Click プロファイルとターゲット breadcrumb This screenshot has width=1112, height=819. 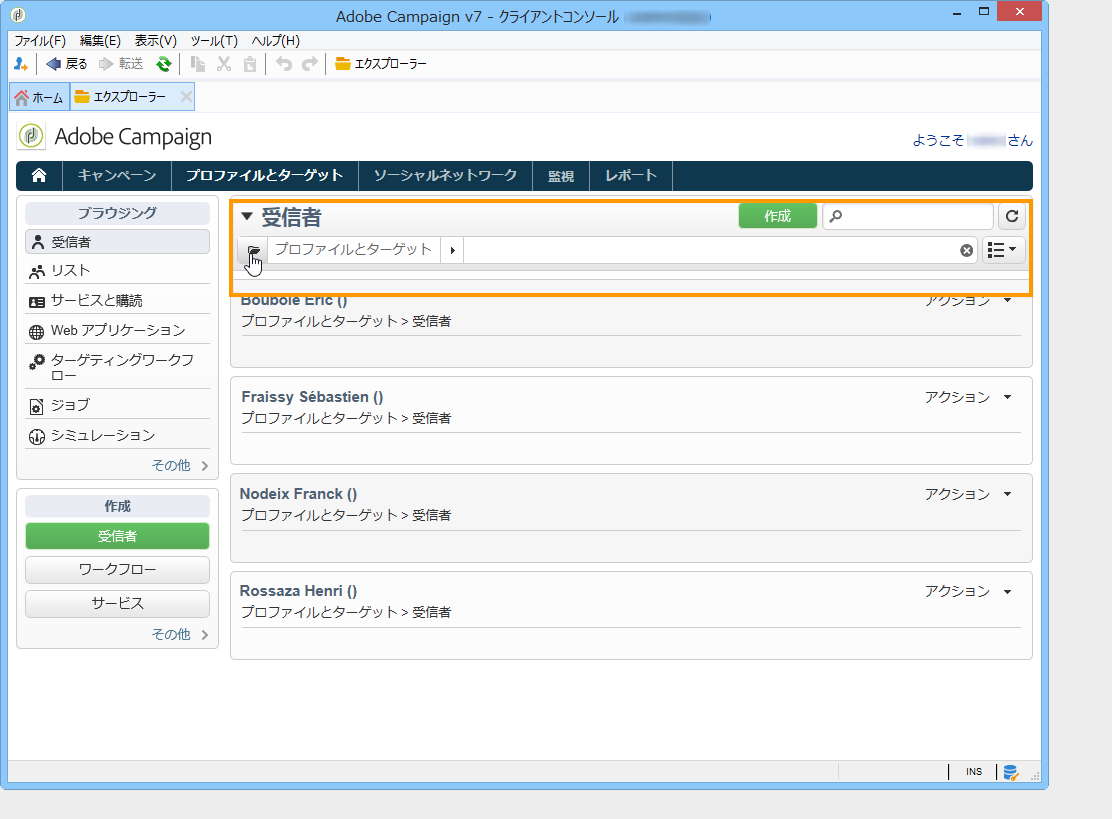[353, 250]
